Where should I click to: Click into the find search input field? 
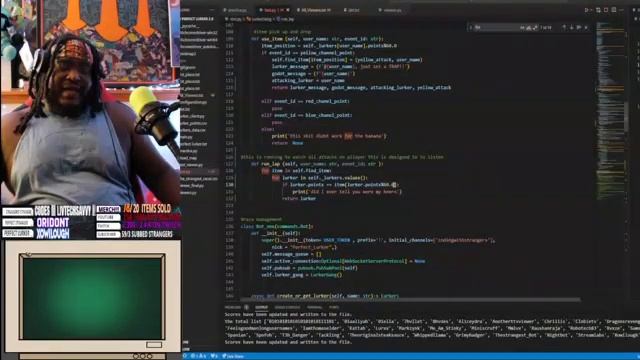click(496, 27)
